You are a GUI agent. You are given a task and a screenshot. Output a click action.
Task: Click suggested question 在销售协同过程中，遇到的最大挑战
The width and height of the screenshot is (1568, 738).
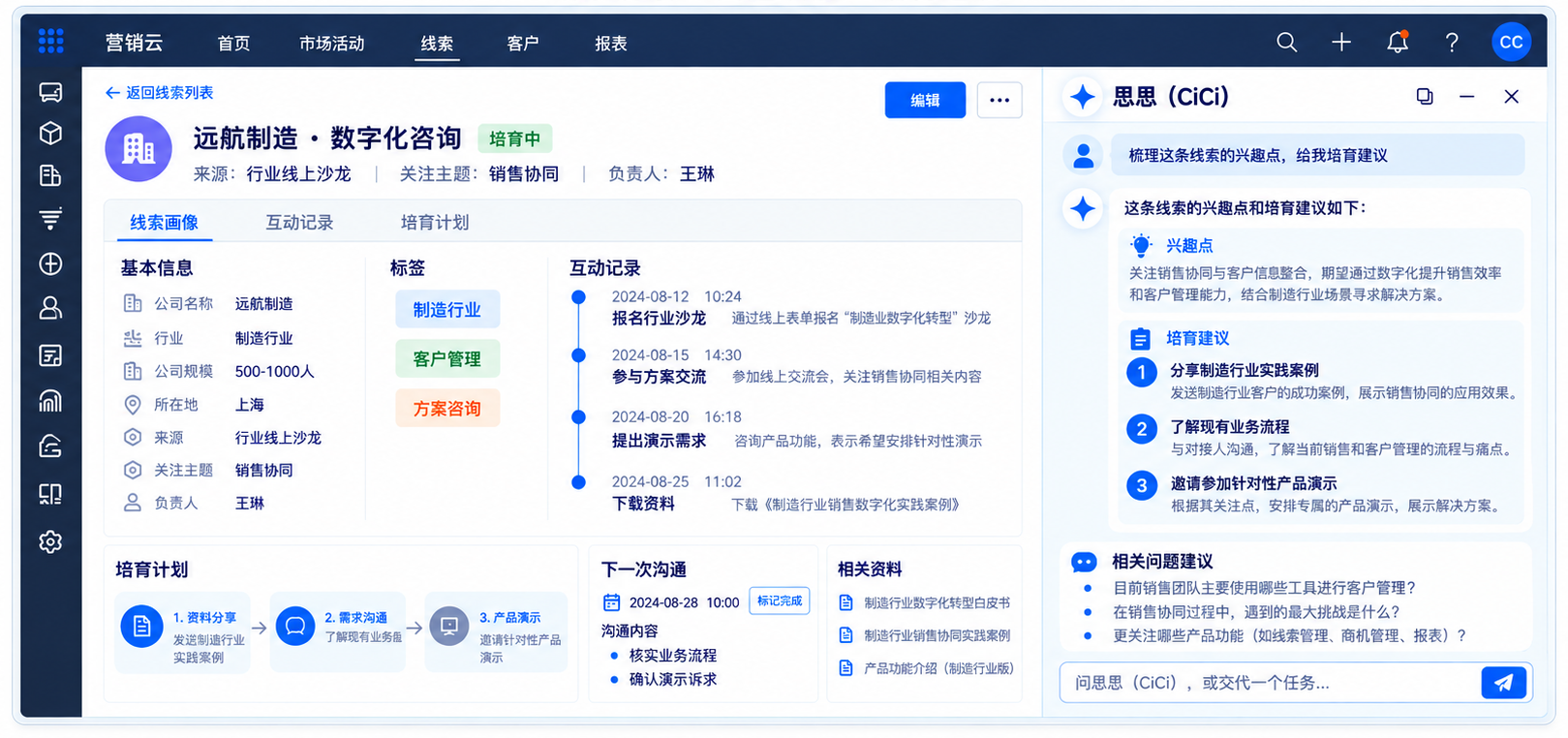(1256, 612)
